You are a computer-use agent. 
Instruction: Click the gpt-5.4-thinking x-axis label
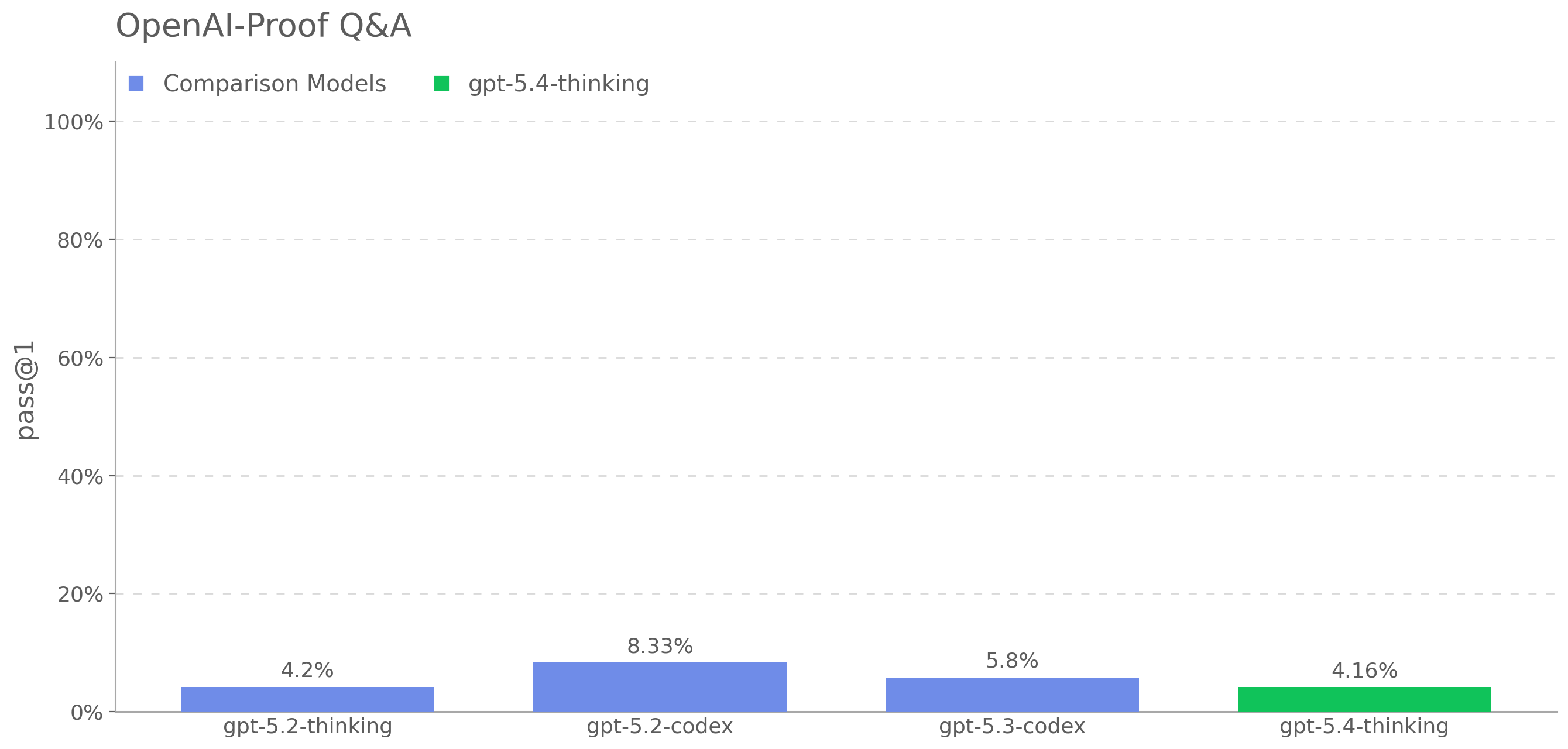(x=1364, y=727)
